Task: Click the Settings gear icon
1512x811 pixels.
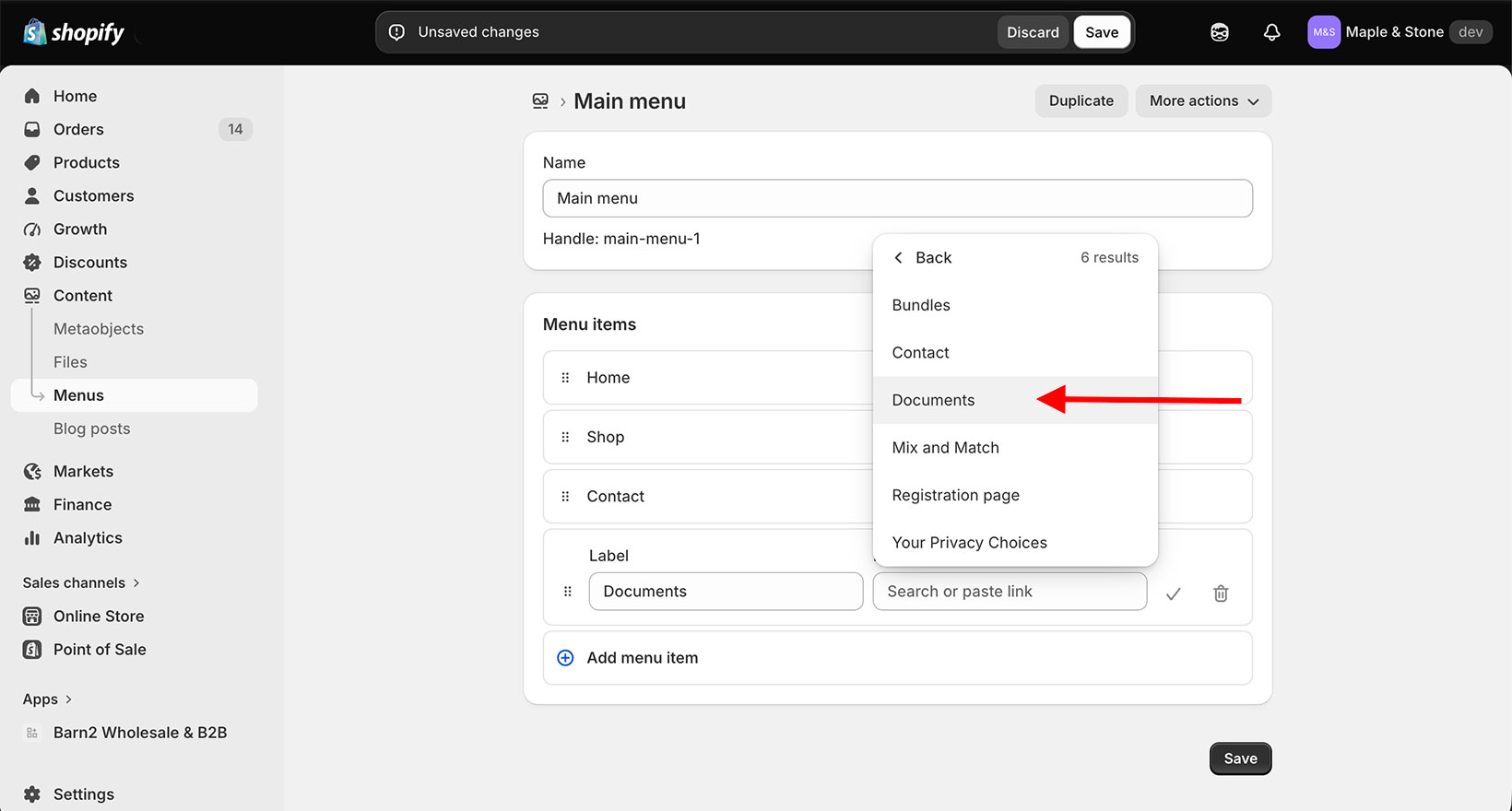Action: pos(32,793)
